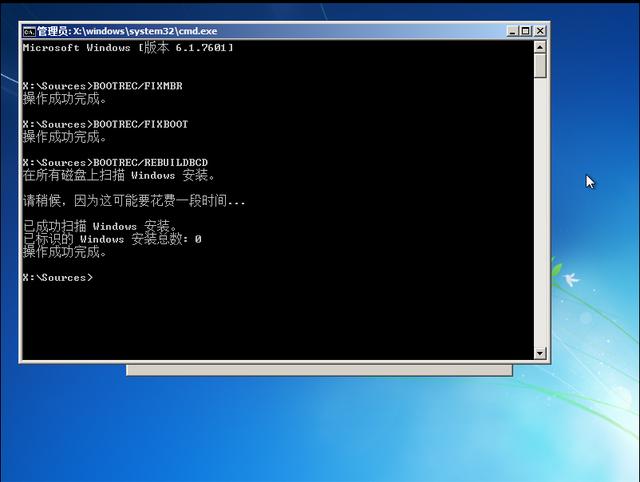640x482 pixels.
Task: Click the "Microsoft Windows [版本 6.1.7601]" line
Action: click(x=128, y=48)
